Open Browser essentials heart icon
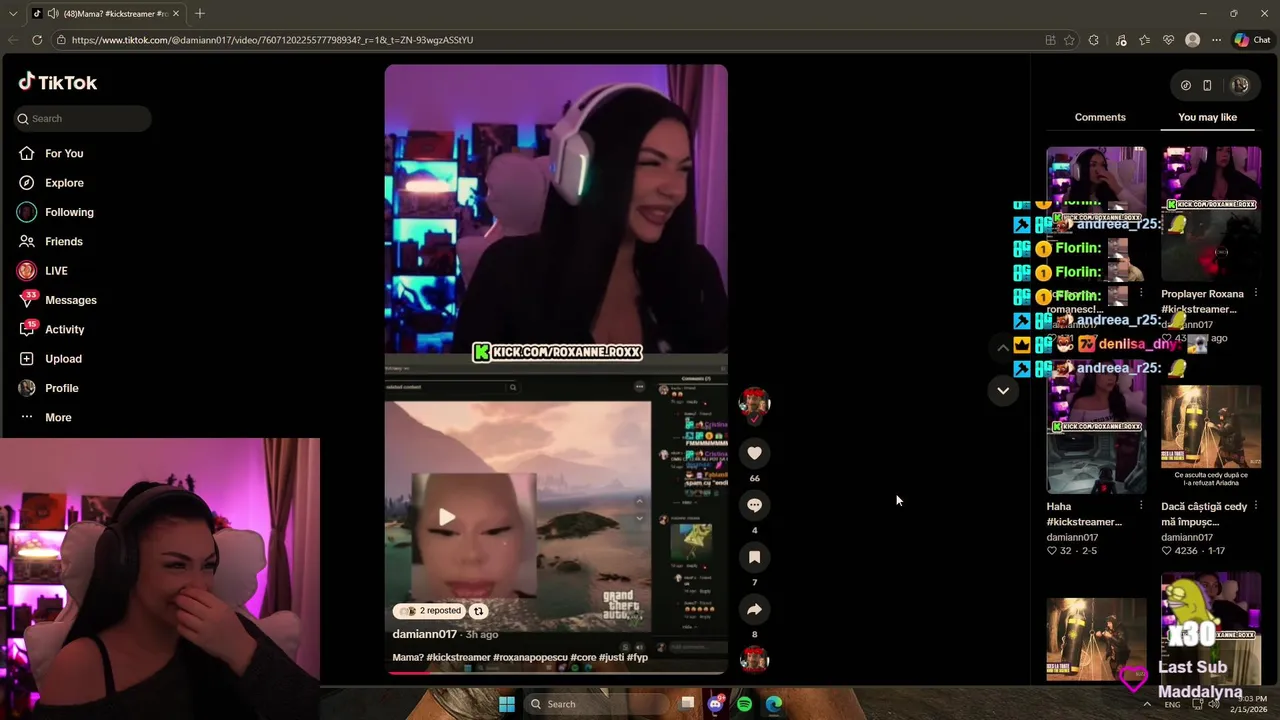The width and height of the screenshot is (1280, 720). [1169, 40]
